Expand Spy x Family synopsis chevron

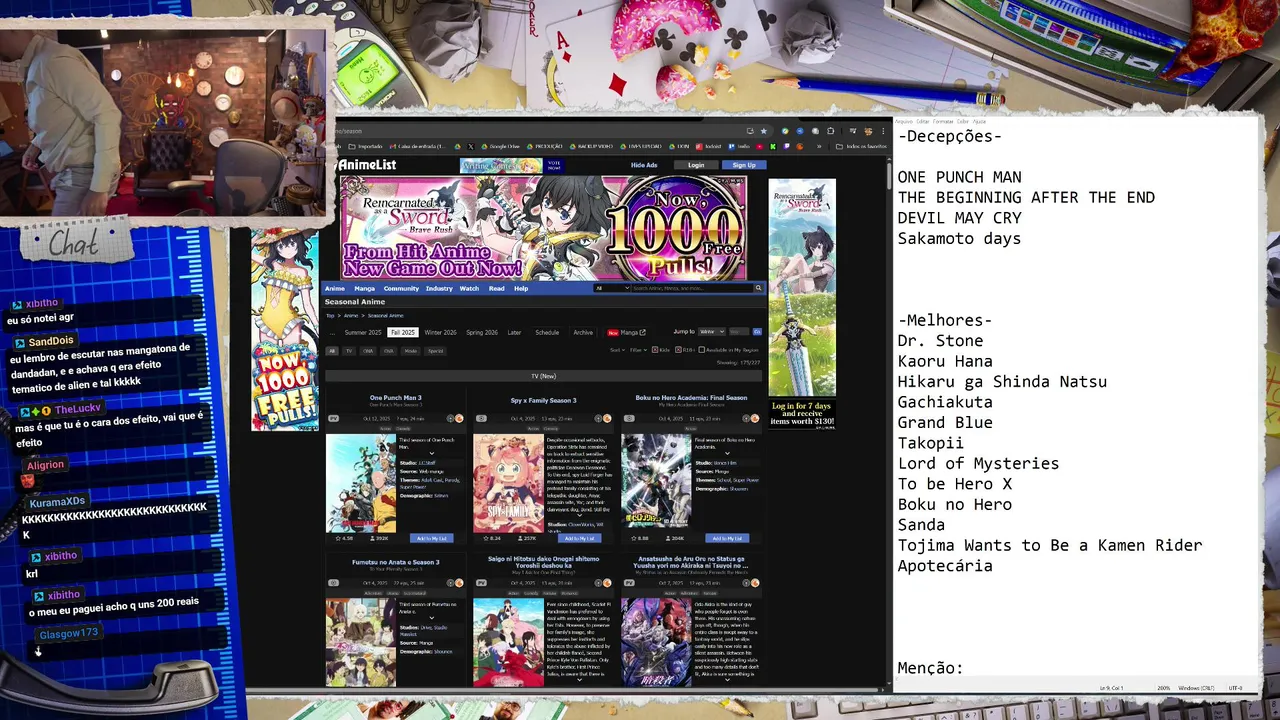[579, 516]
